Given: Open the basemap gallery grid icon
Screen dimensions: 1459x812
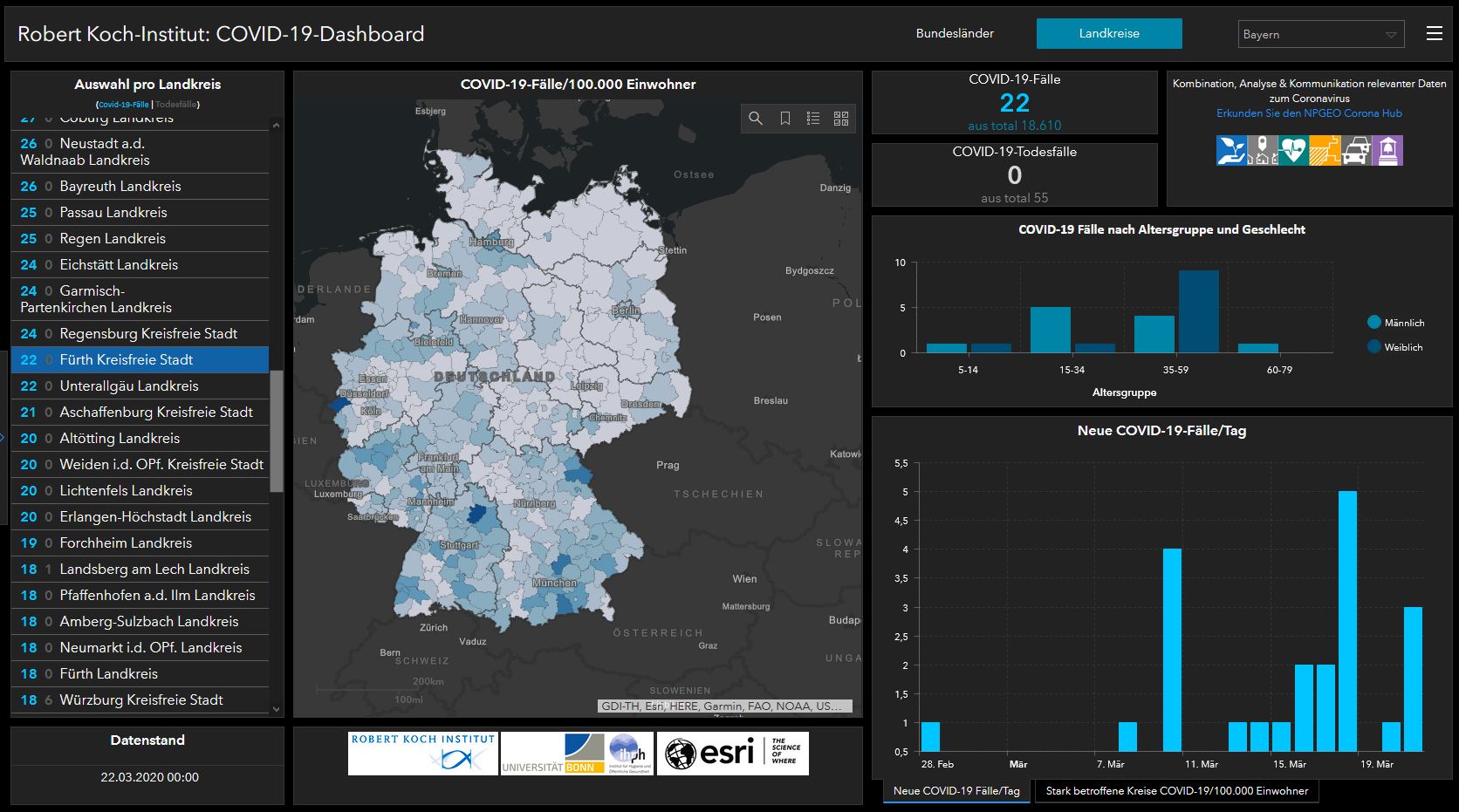Looking at the screenshot, I should pyautogui.click(x=841, y=119).
